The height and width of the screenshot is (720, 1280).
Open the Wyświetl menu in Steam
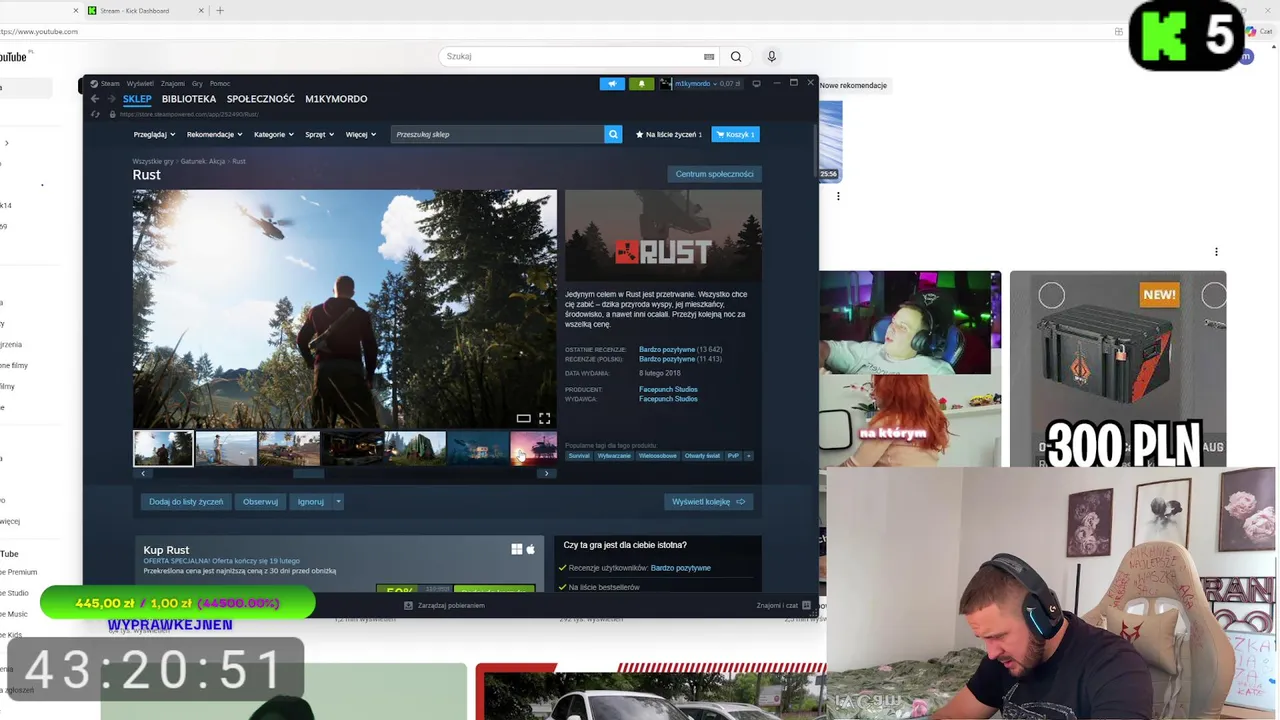tap(140, 84)
